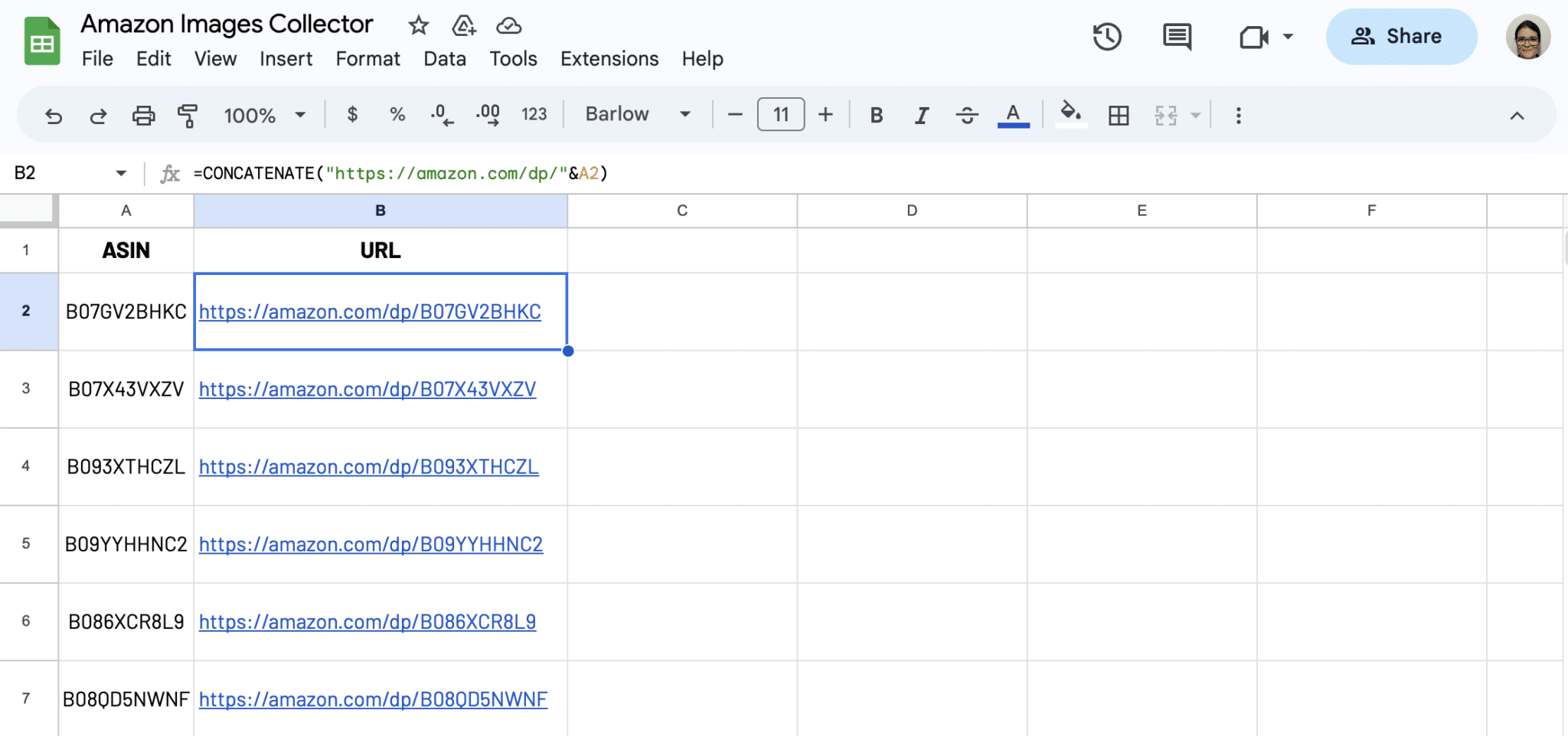
Task: Open the Data menu
Action: point(444,59)
